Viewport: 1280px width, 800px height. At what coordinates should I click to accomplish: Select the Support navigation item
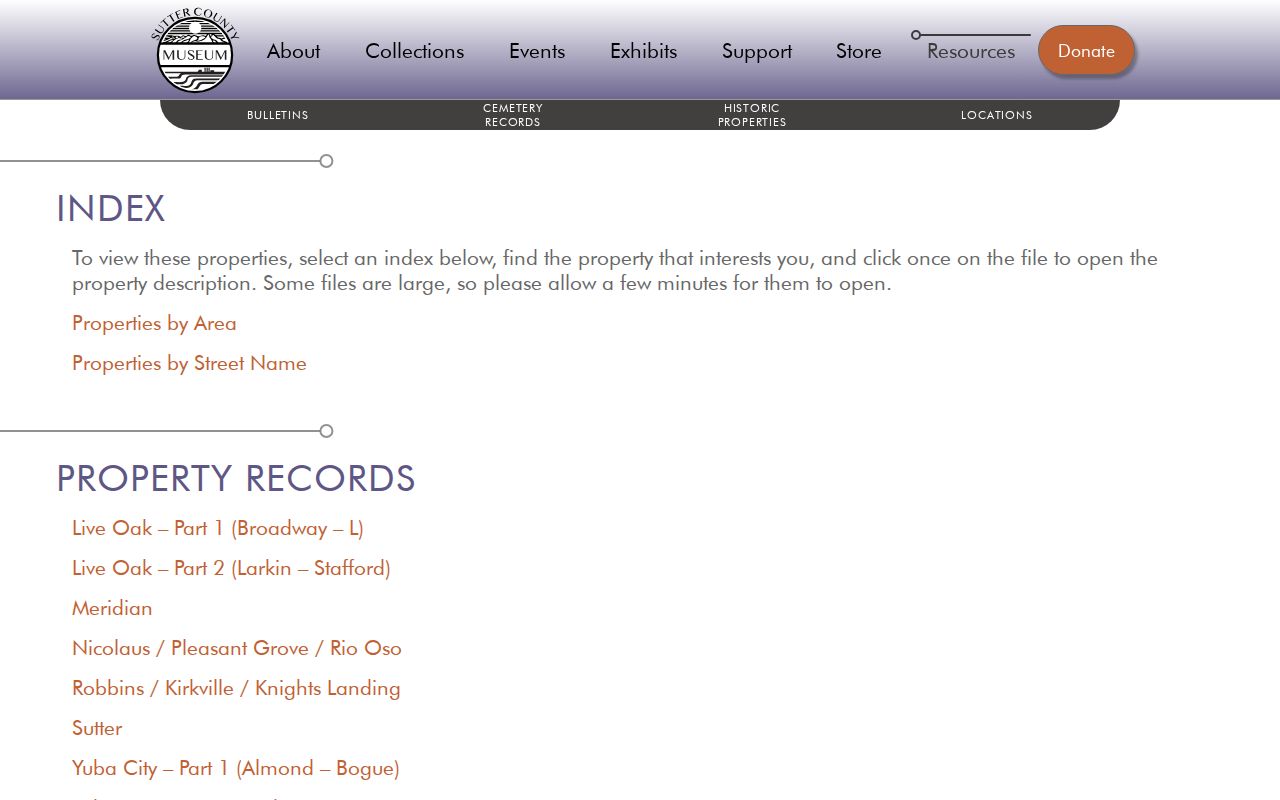click(757, 51)
